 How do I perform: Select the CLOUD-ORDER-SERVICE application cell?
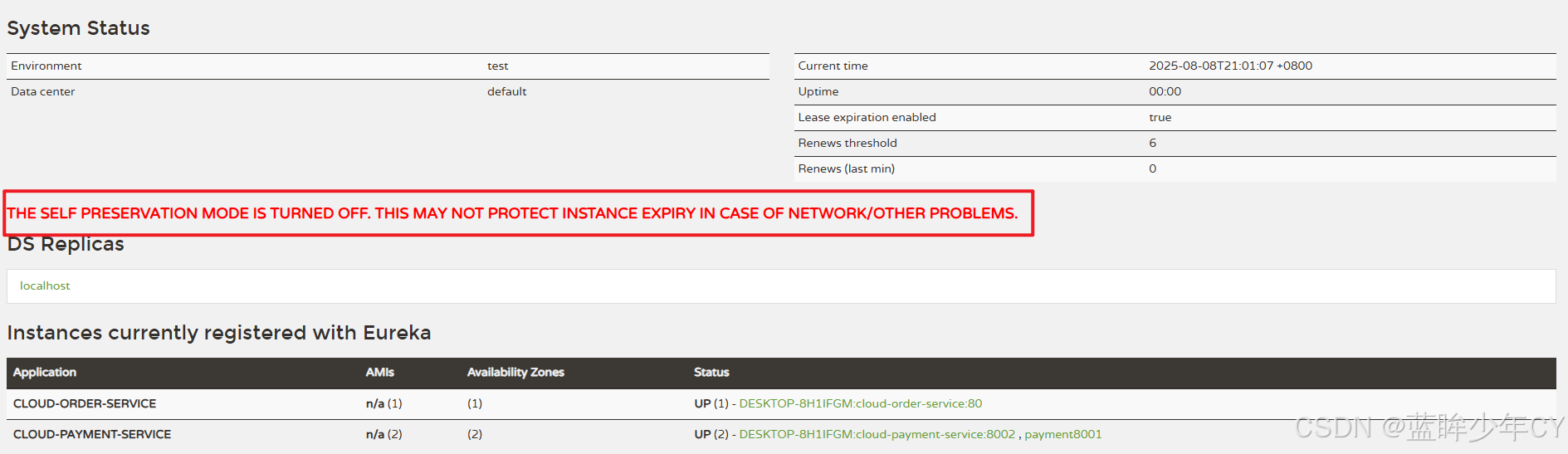coord(85,403)
